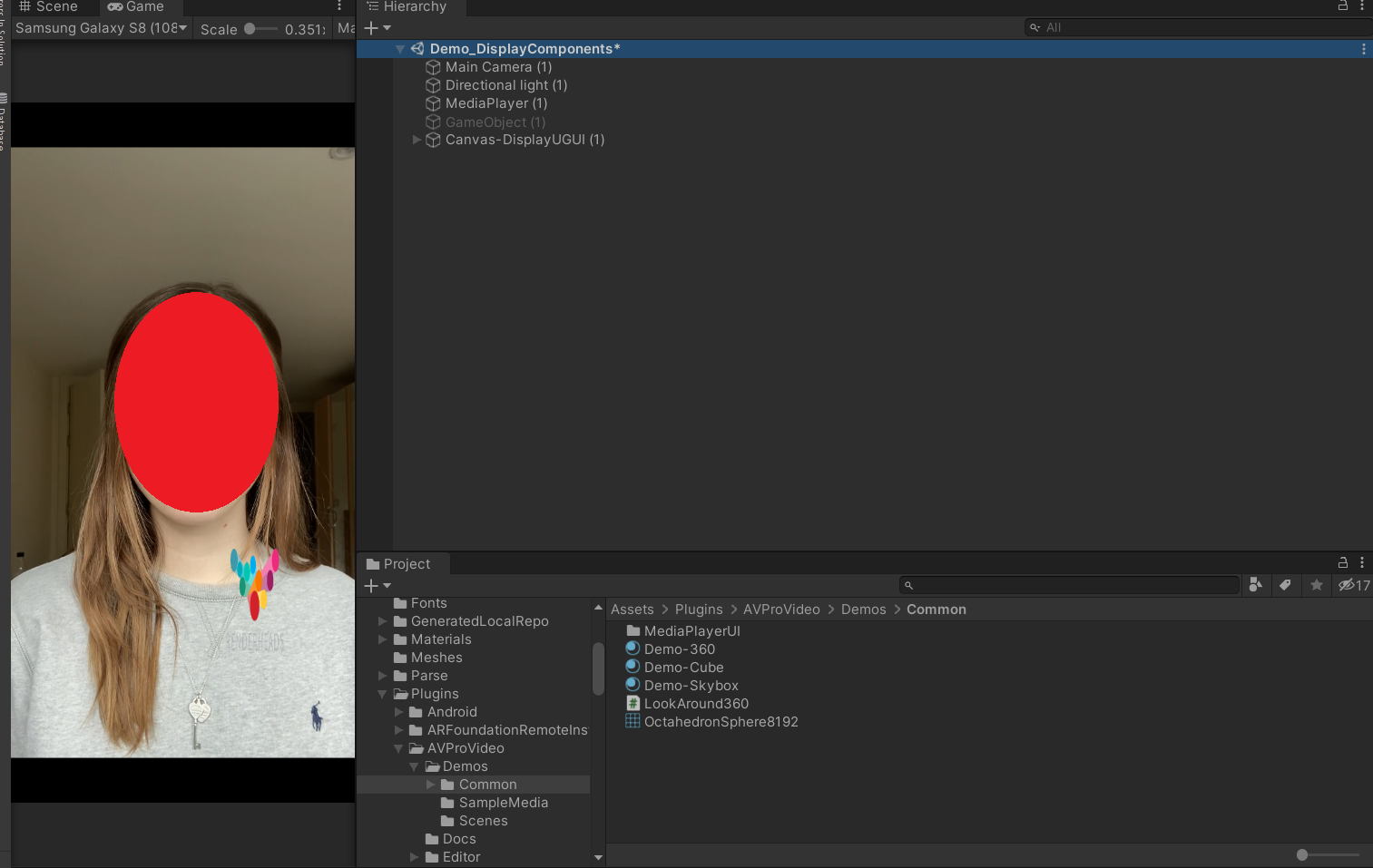
Task: Click the Demo-Skybox scene icon
Action: point(633,685)
